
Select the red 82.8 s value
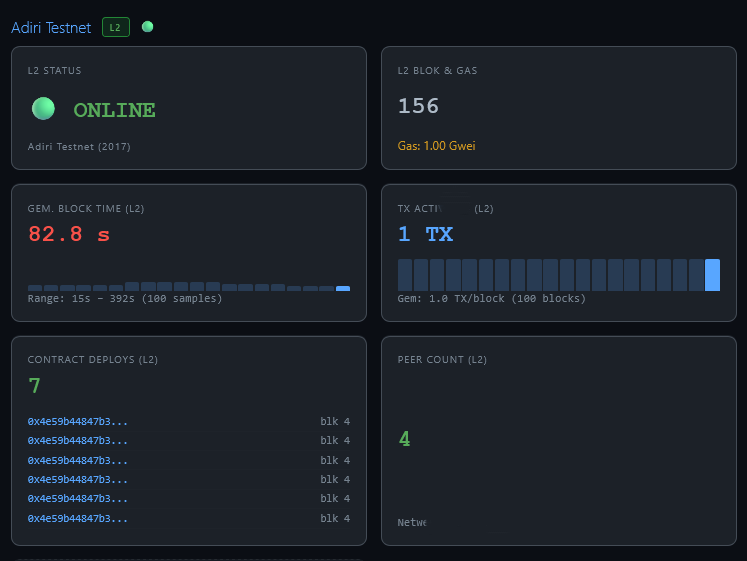point(69,234)
